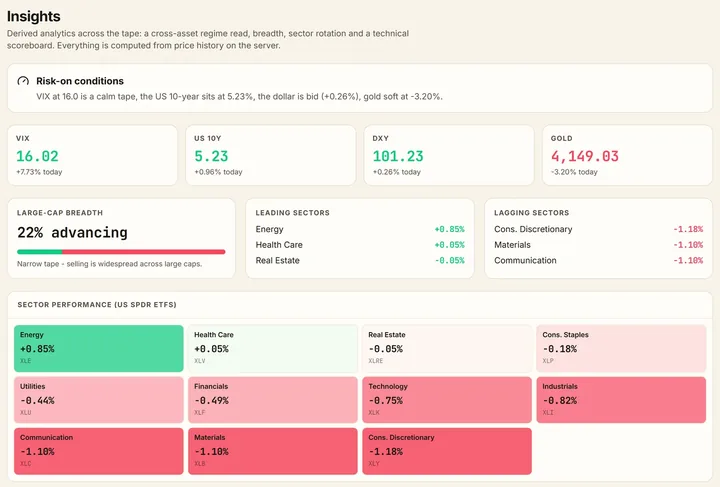Open the Materials XLB heatmap tile
720x487 pixels.
[x=273, y=451]
